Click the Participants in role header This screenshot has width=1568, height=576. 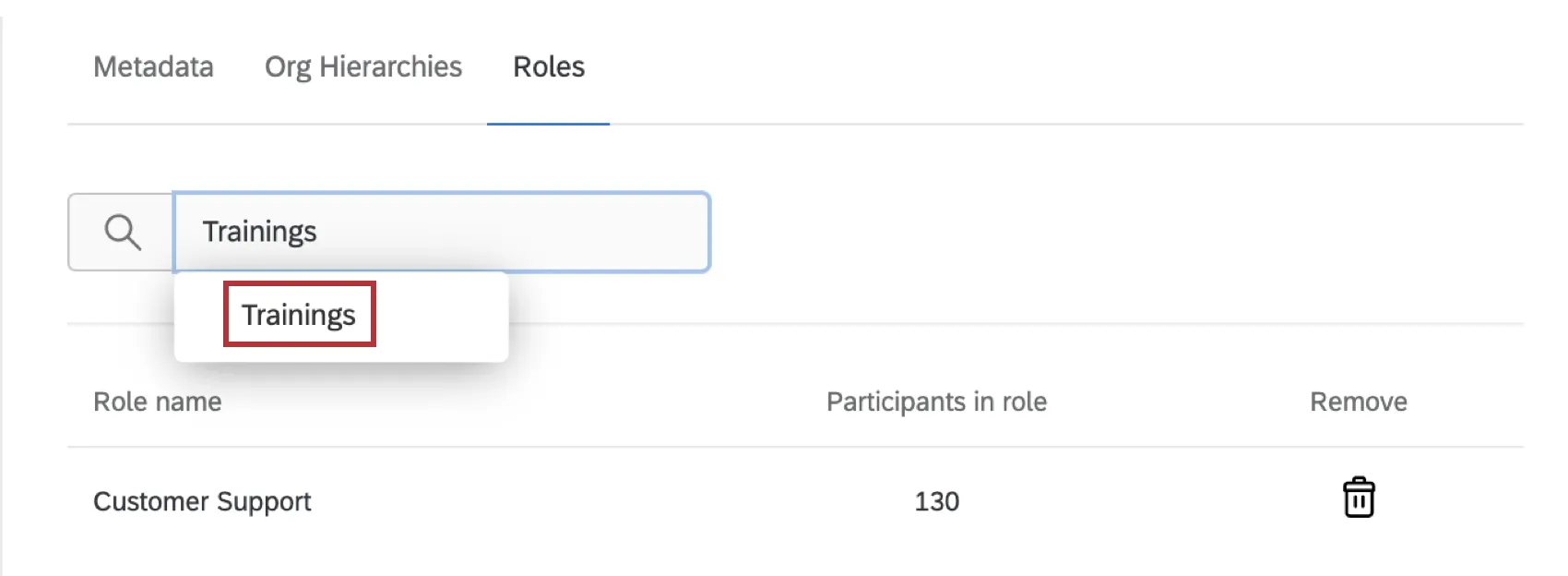pos(935,402)
